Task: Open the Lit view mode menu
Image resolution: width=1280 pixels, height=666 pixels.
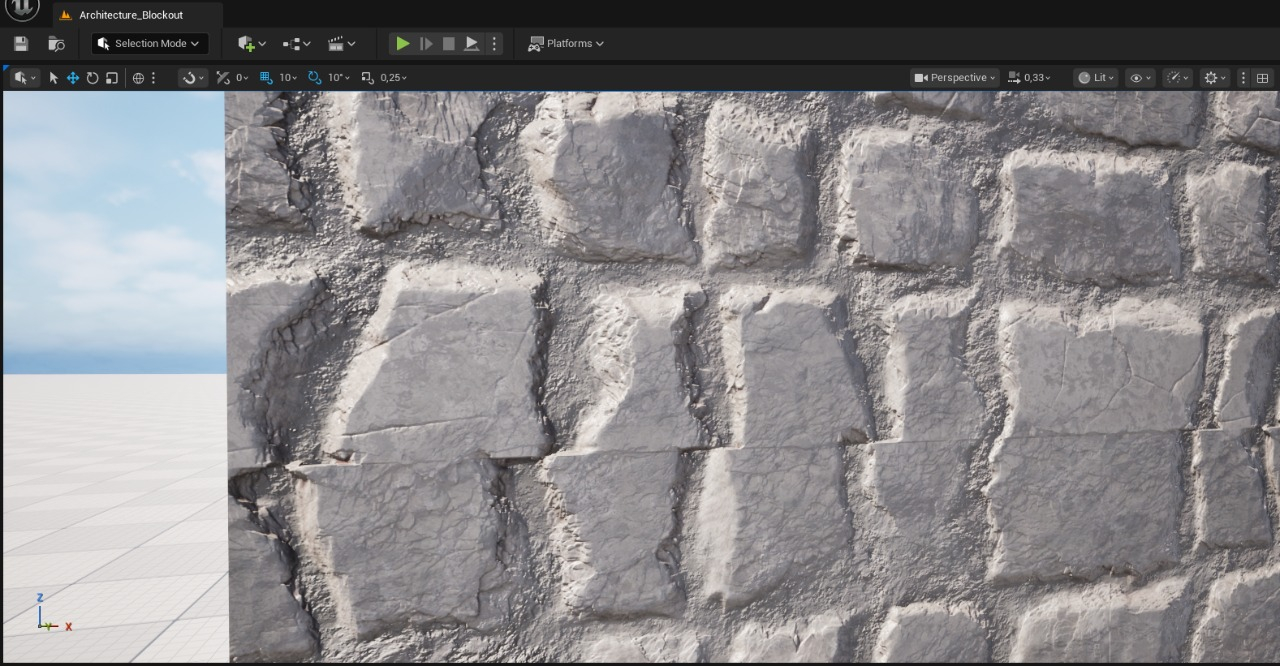Action: click(x=1096, y=77)
